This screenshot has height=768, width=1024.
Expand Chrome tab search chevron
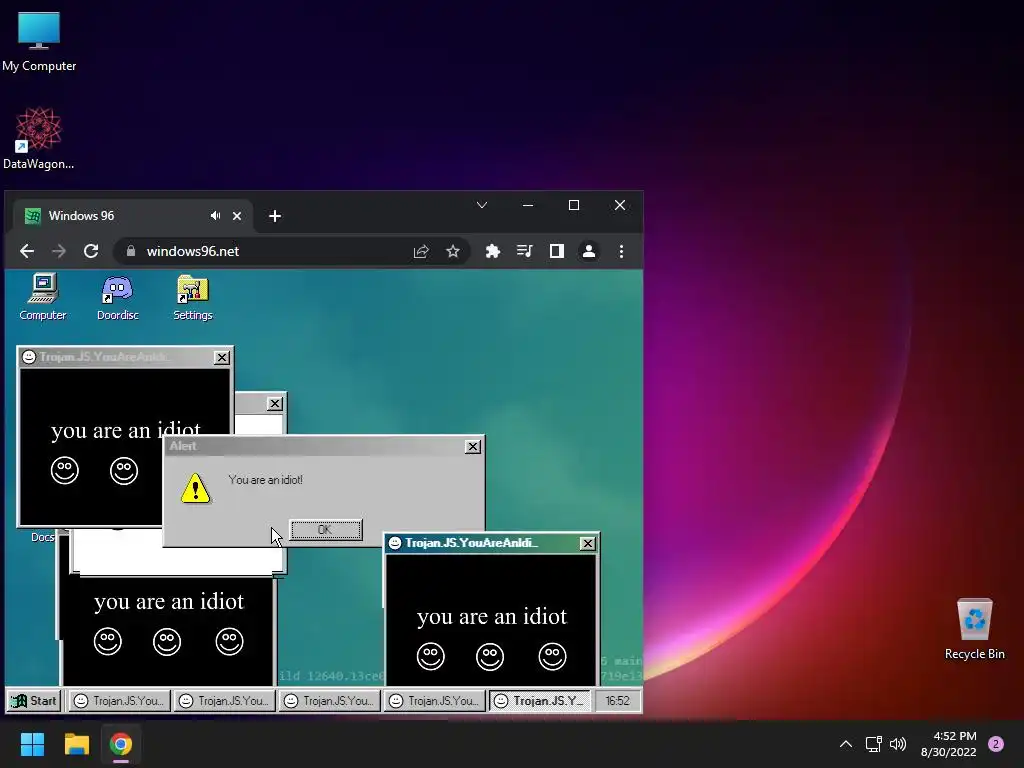pos(482,205)
